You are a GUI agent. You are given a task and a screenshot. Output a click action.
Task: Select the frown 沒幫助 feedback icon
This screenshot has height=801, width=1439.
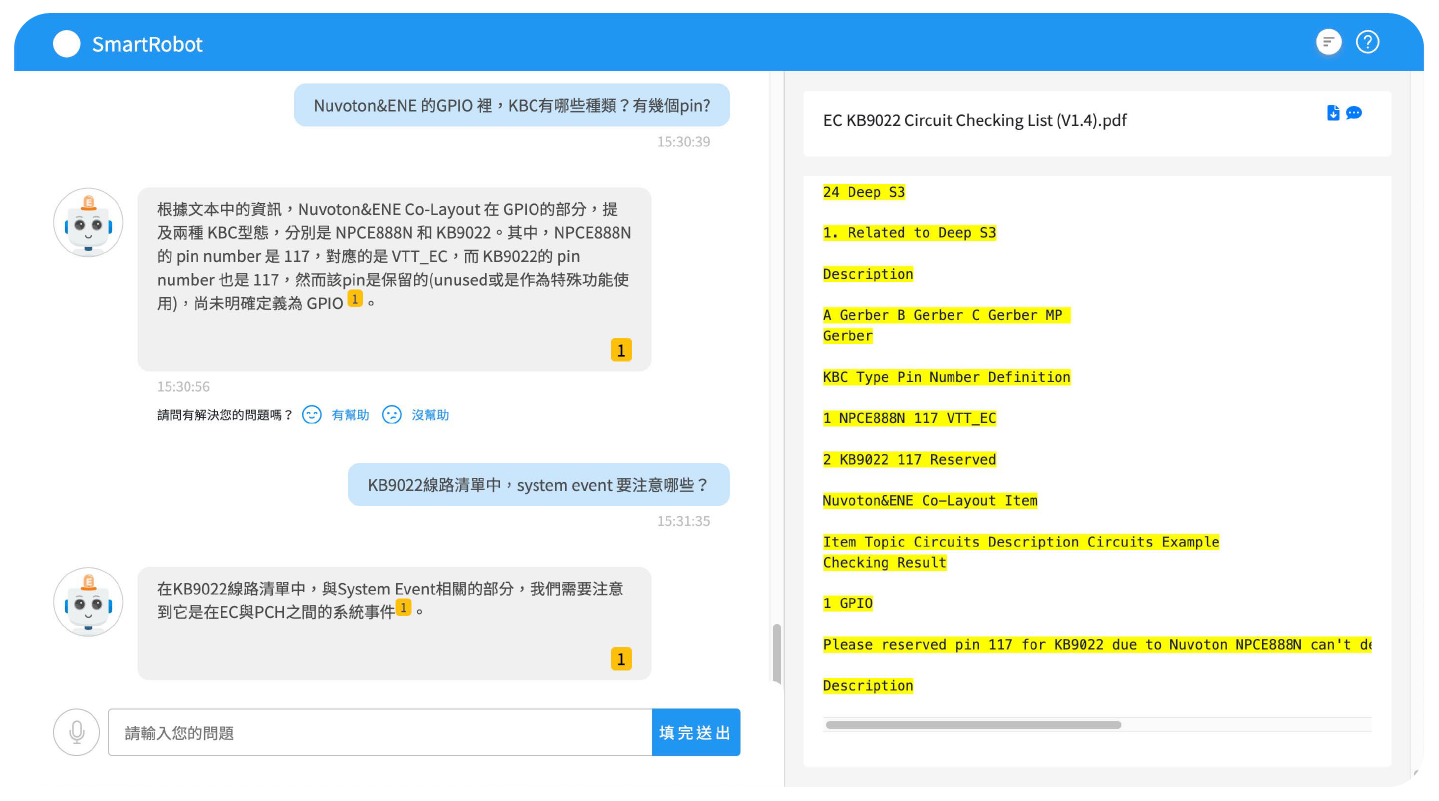pos(391,414)
